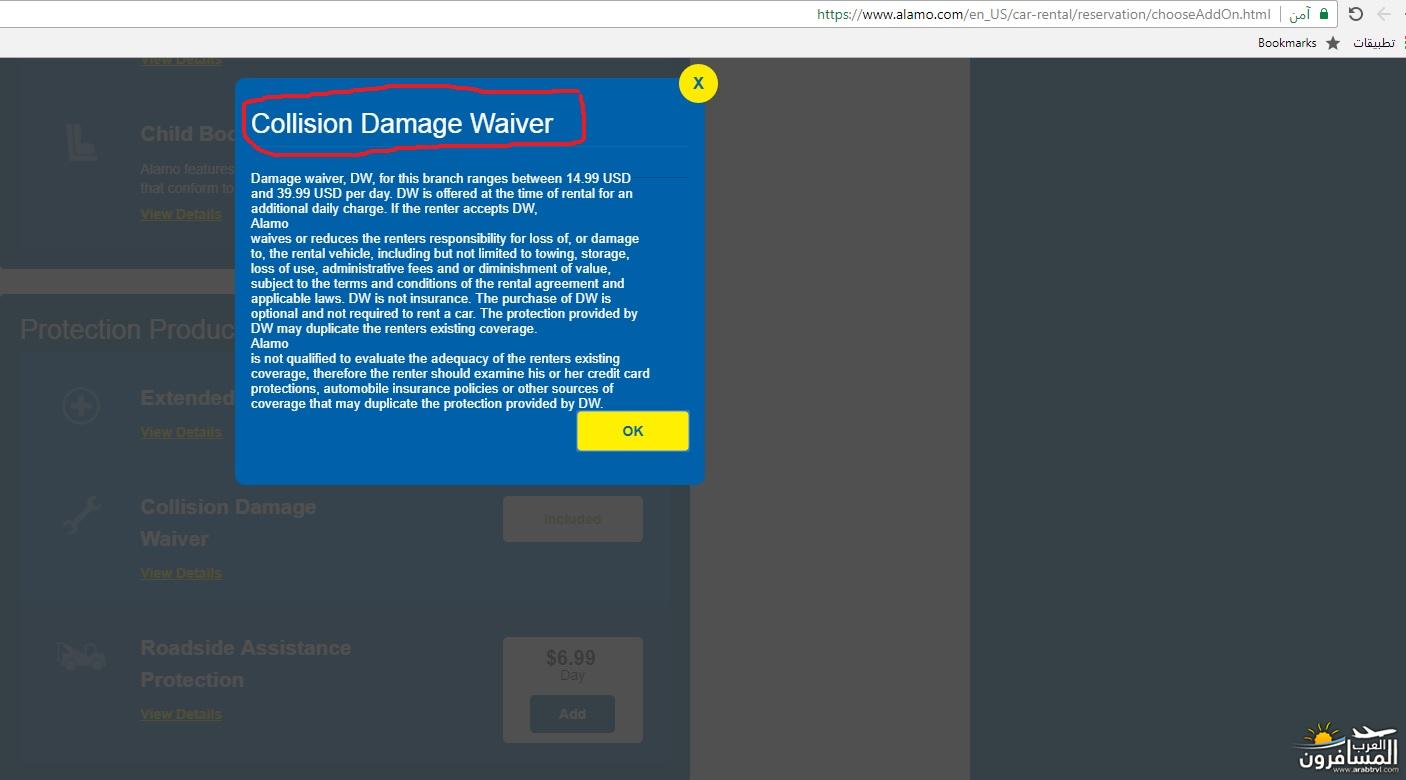This screenshot has height=780, width=1406.
Task: Confirm the waiver popup with OK
Action: [x=633, y=431]
